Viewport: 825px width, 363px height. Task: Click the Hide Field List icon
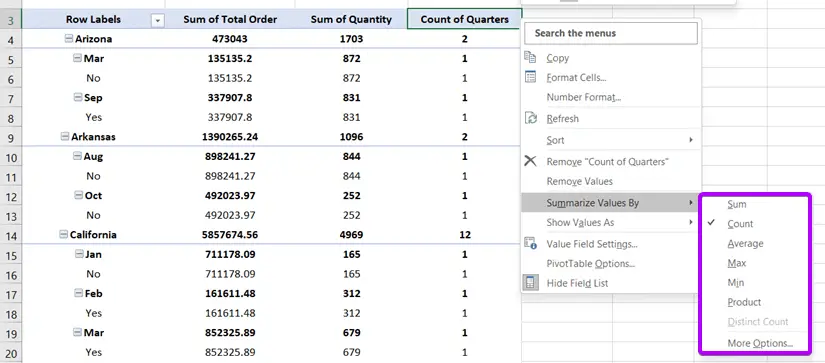coord(530,283)
